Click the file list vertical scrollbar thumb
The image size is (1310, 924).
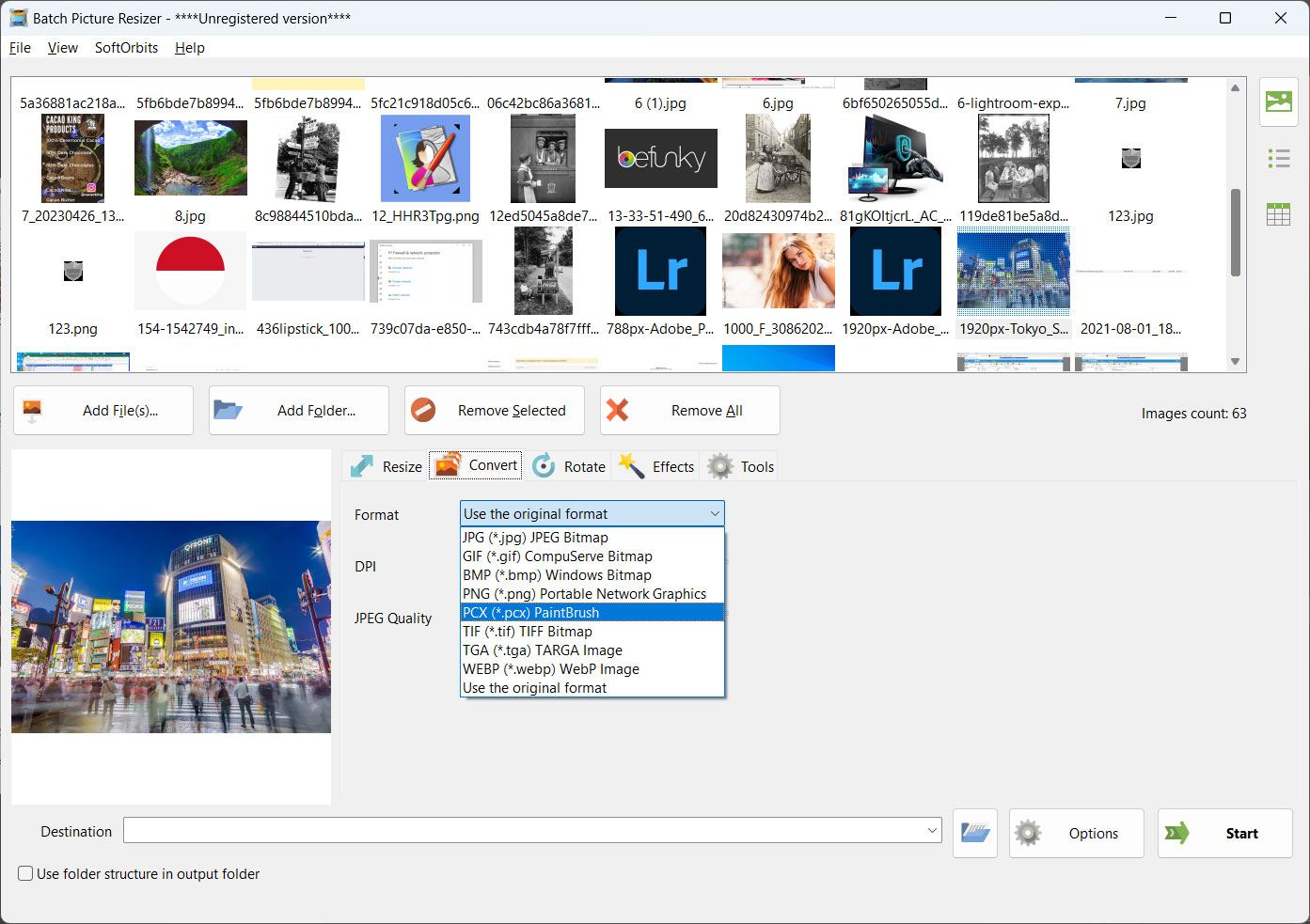[x=1235, y=232]
